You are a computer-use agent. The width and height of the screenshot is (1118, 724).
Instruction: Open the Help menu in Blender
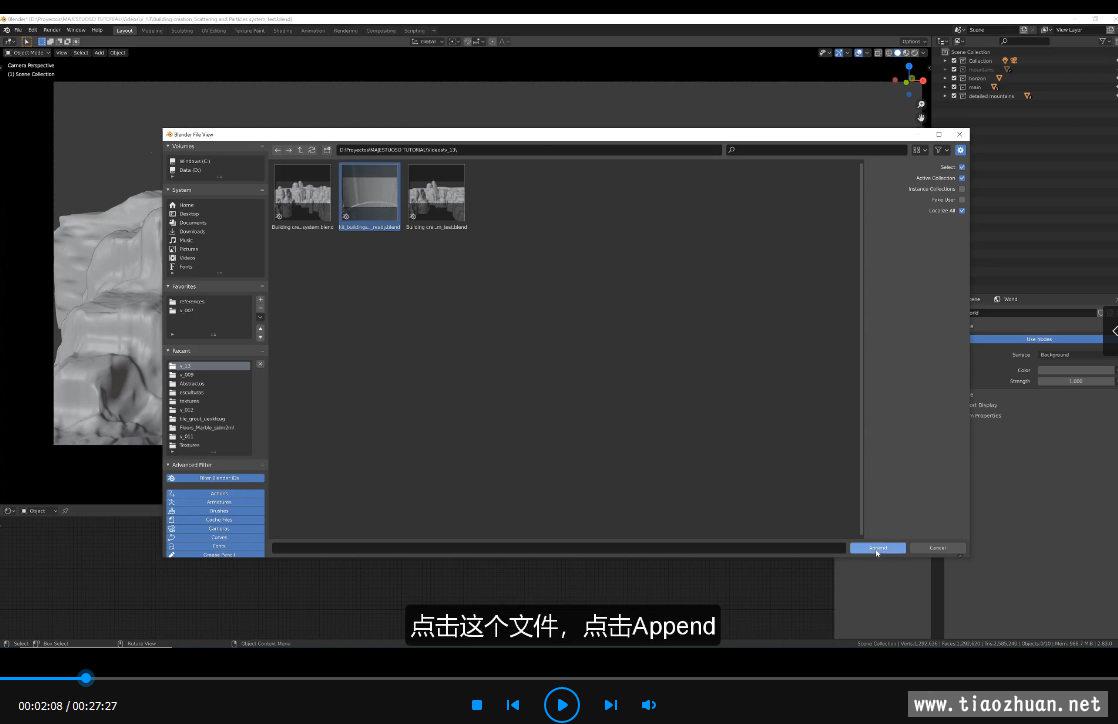pos(97,30)
